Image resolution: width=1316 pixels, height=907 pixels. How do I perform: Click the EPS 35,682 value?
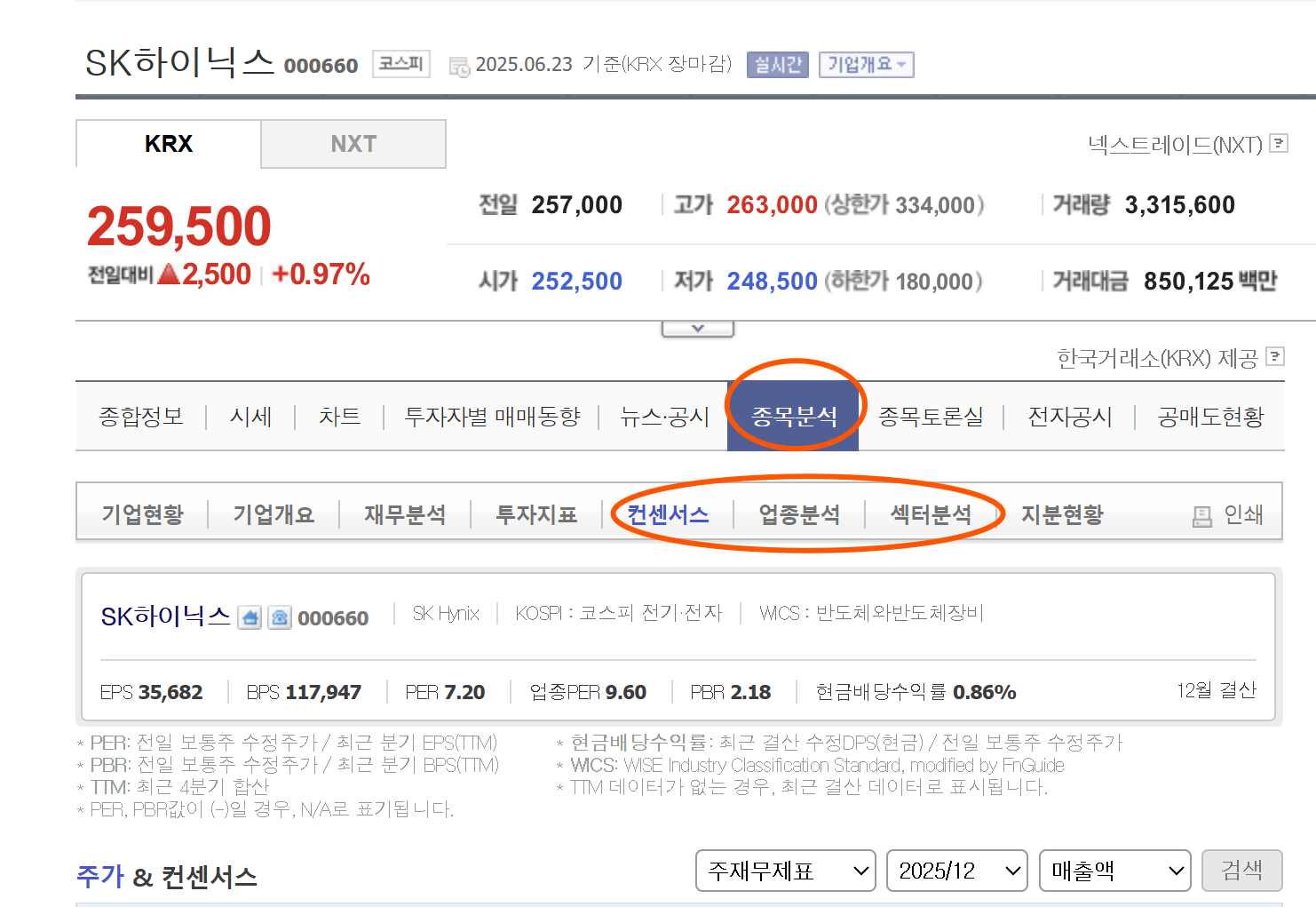click(x=170, y=692)
